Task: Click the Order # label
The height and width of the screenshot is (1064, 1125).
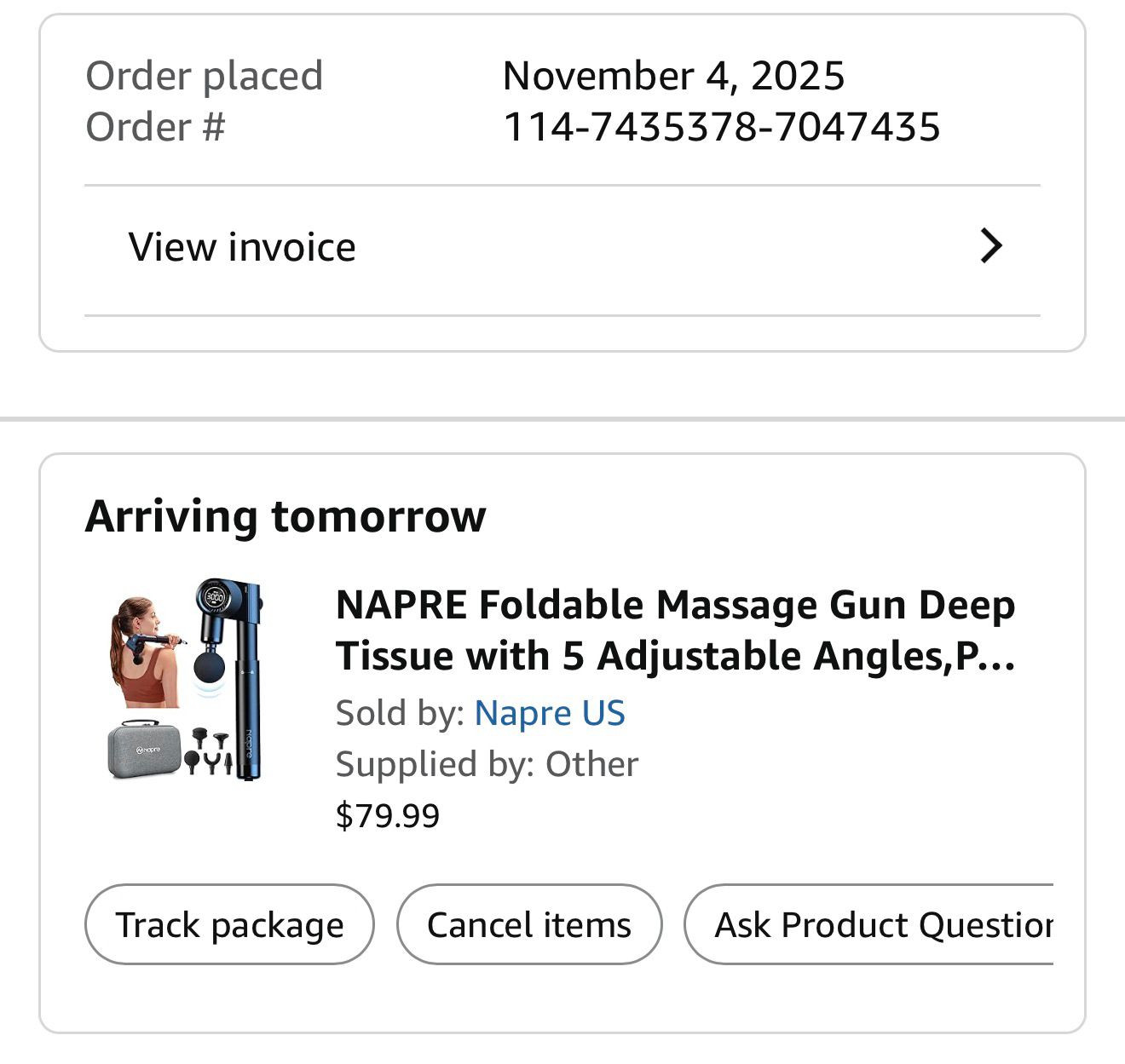Action: coord(155,127)
